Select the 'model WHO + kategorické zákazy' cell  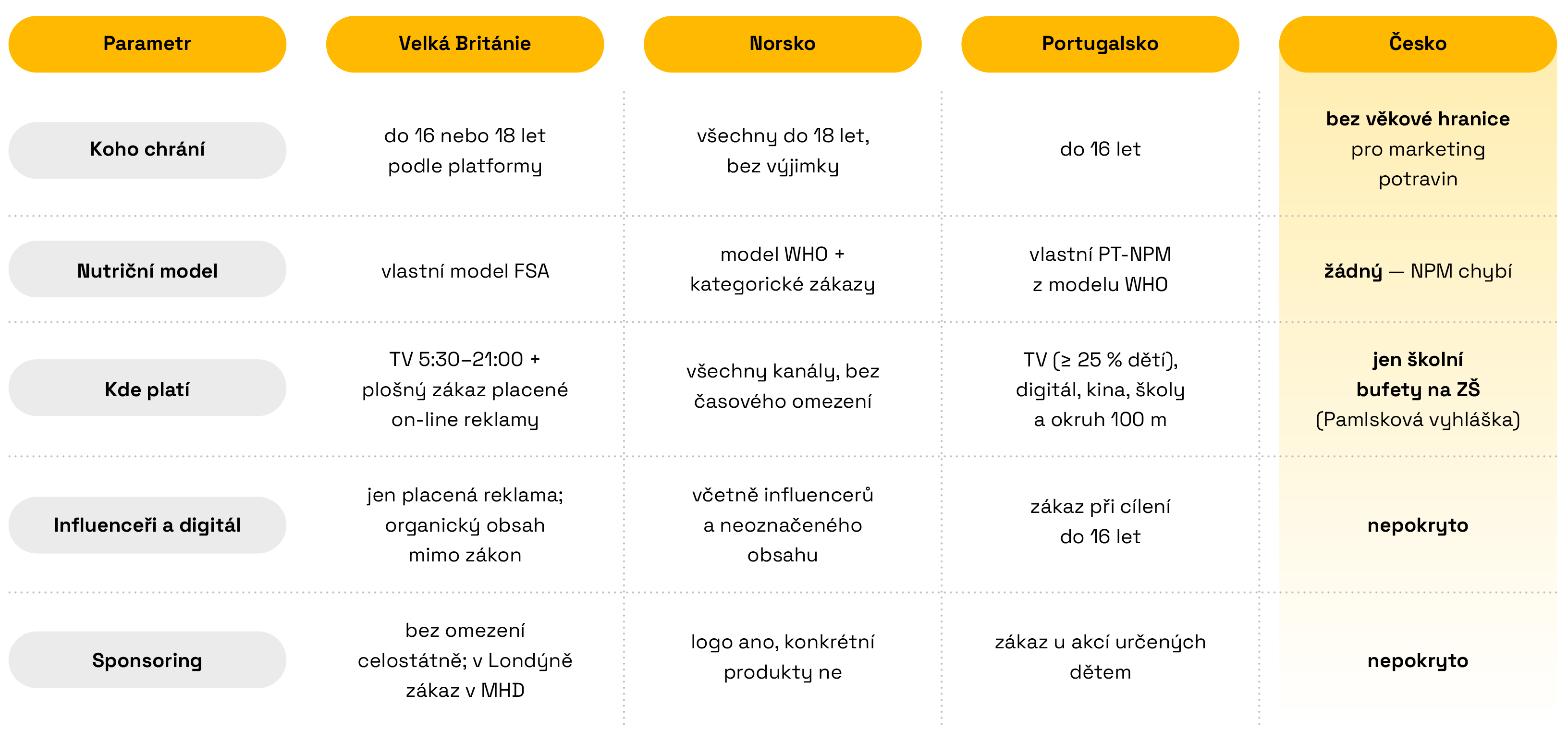(x=782, y=269)
